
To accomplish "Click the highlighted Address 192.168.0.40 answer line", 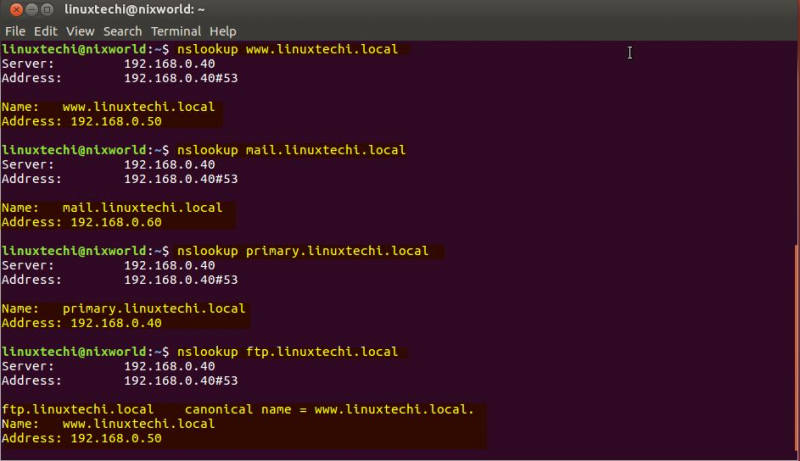I will click(82, 323).
